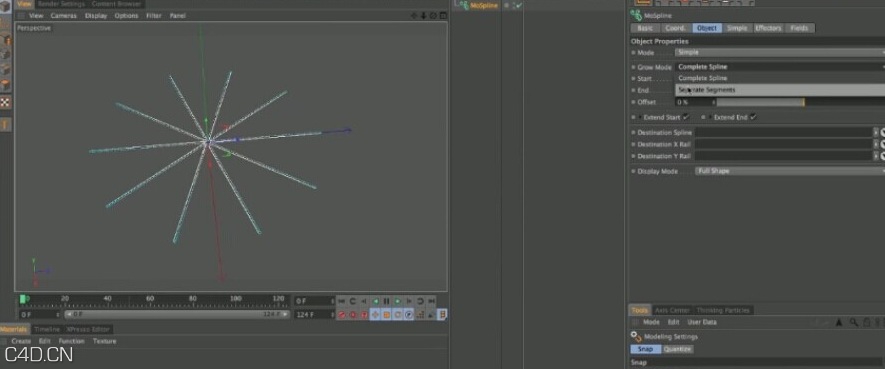Toggle position keyframe recording icon
Image resolution: width=885 pixels, height=369 pixels.
375,314
